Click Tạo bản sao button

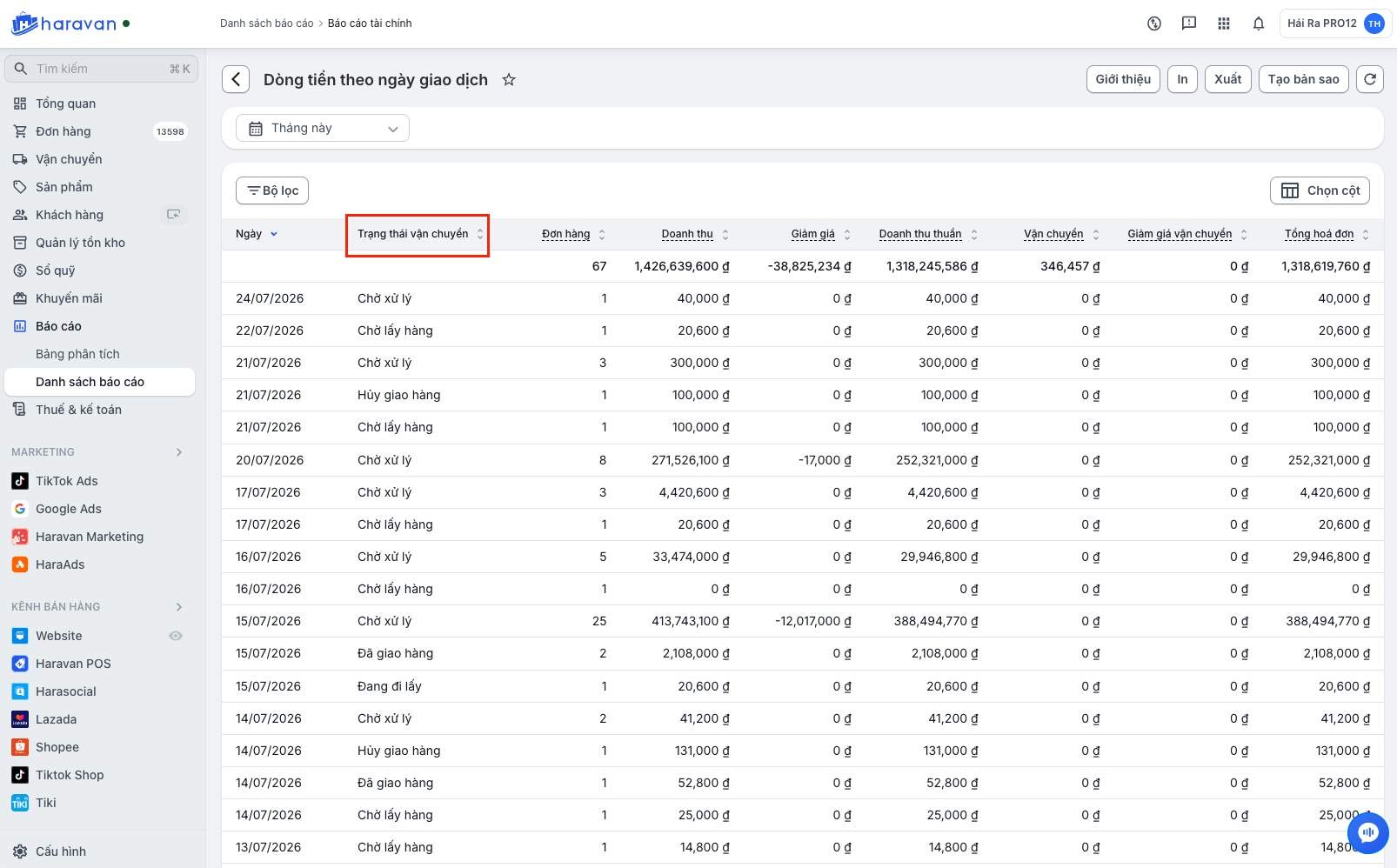click(1304, 79)
